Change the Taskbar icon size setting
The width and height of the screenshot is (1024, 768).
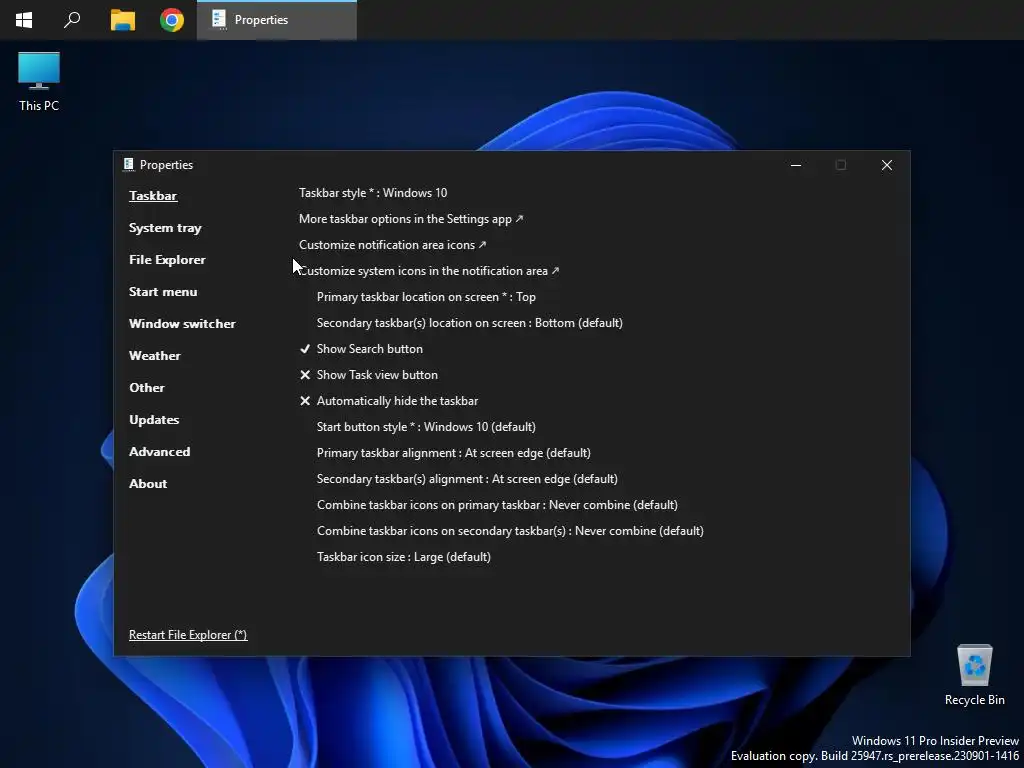tap(404, 557)
